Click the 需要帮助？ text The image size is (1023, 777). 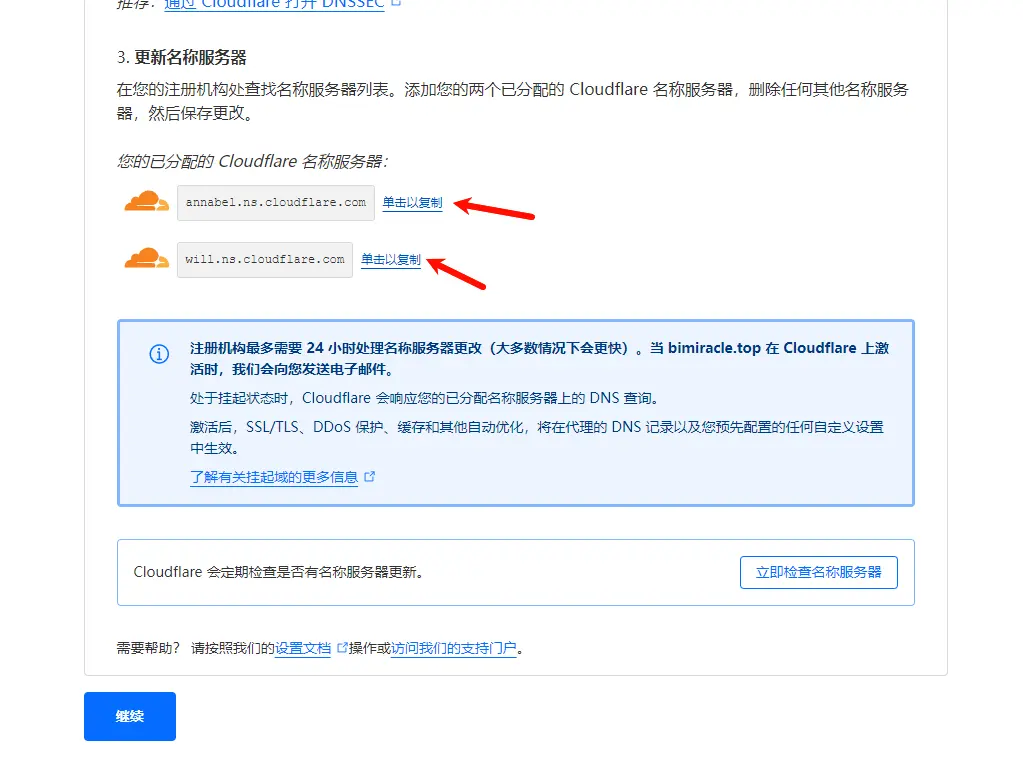[x=148, y=648]
